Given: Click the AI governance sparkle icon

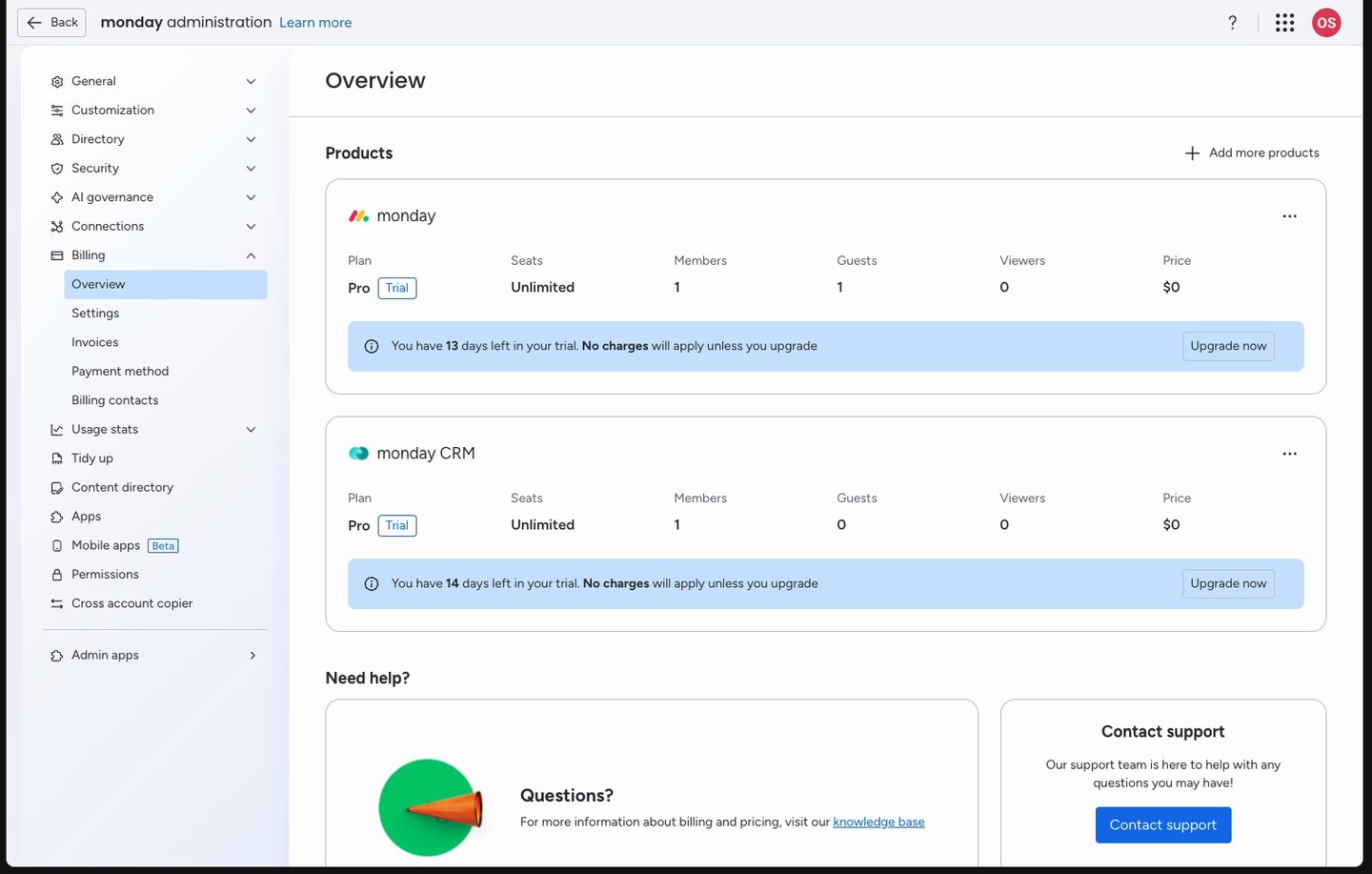Looking at the screenshot, I should [57, 197].
